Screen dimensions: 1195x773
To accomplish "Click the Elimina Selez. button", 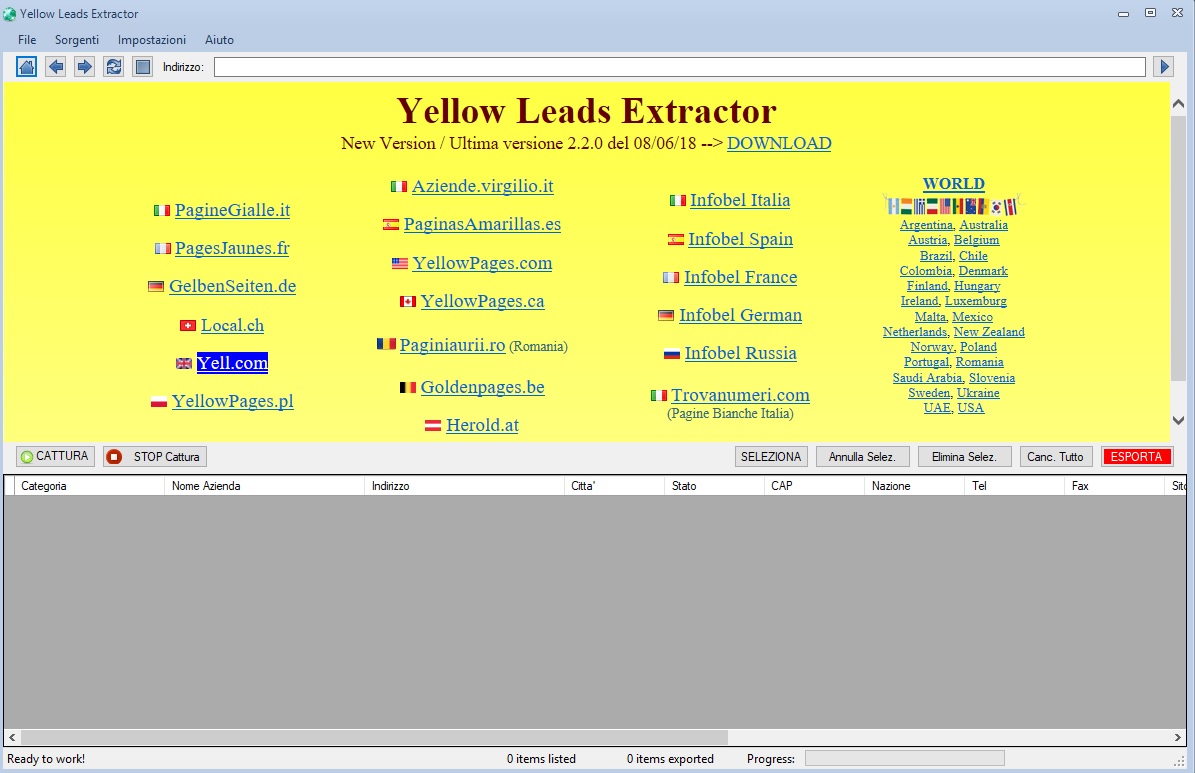I will coord(964,457).
